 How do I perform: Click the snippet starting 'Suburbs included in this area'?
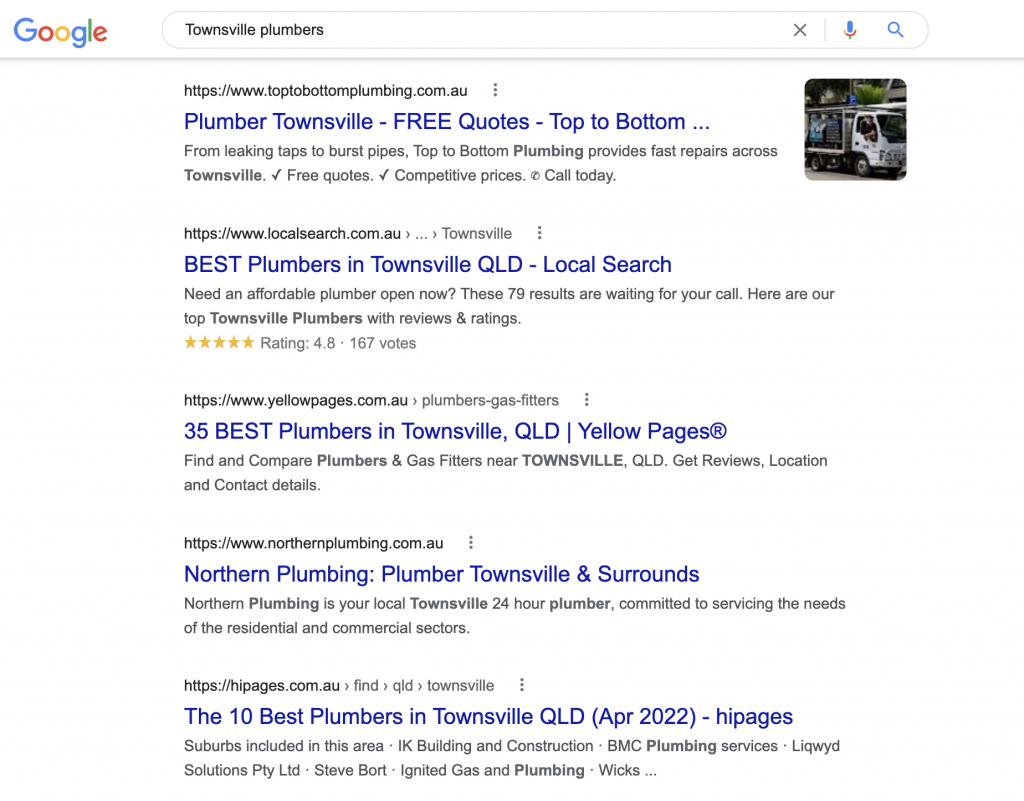[x=511, y=758]
